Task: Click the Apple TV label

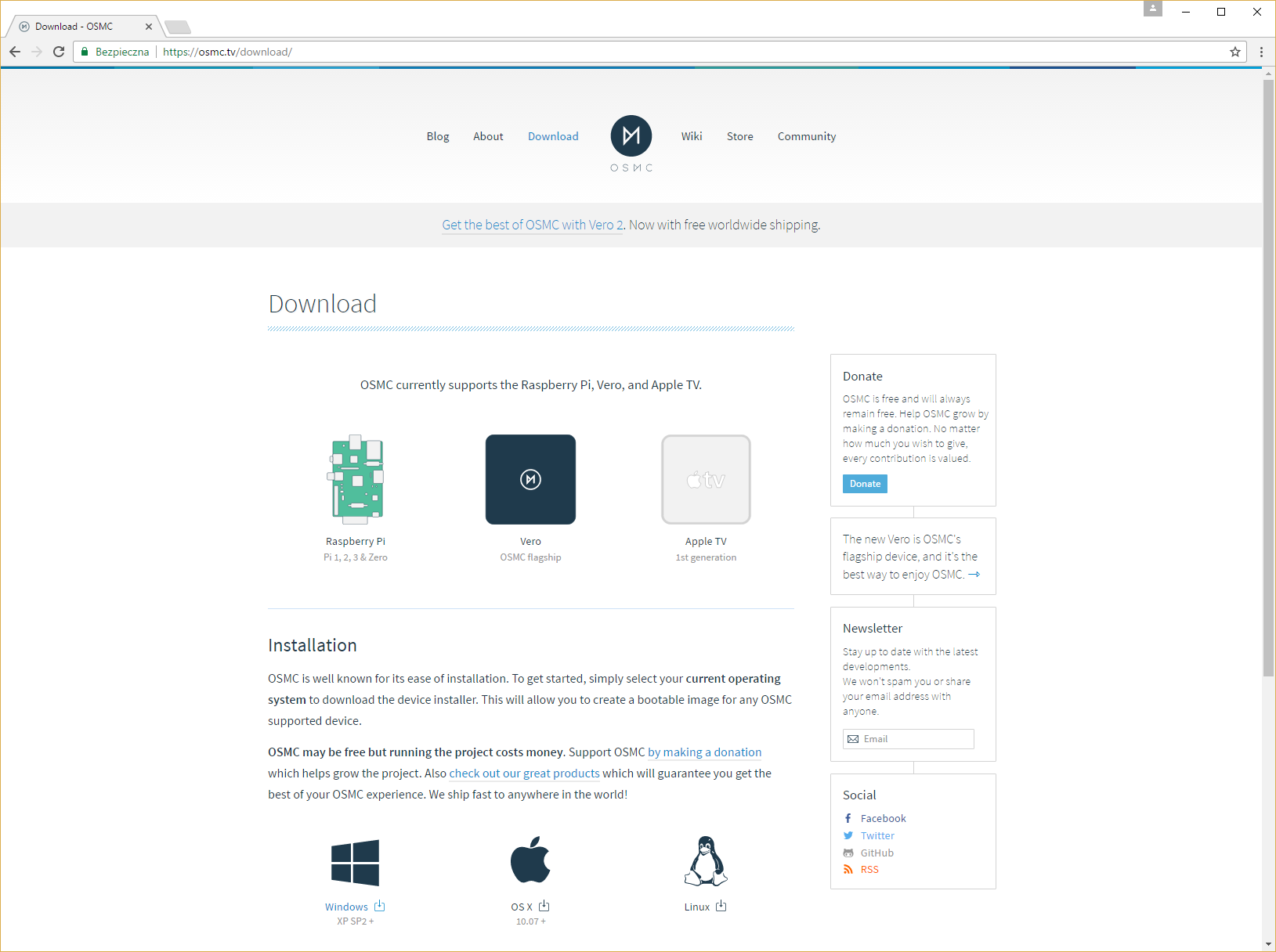Action: click(706, 541)
